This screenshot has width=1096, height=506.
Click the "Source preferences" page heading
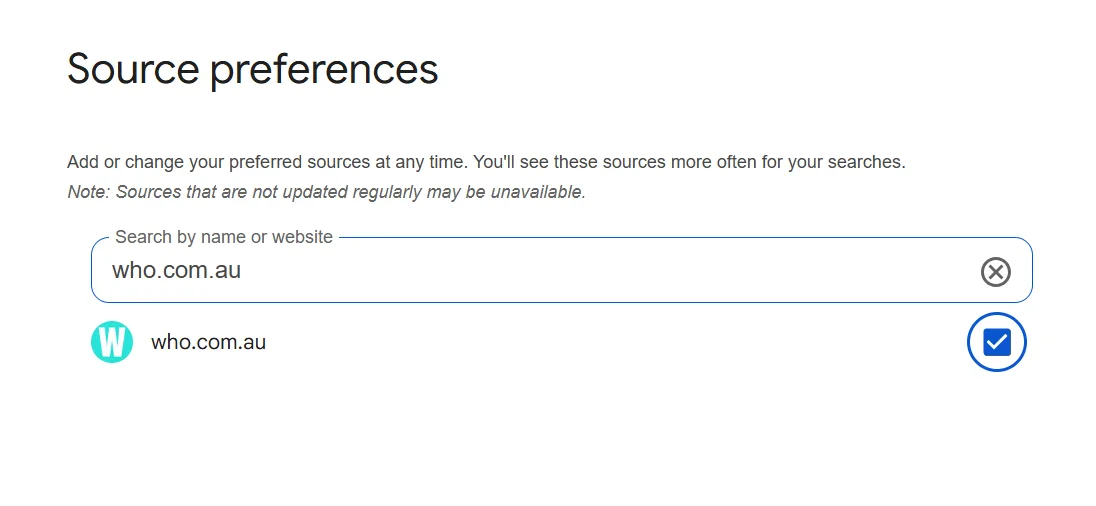252,69
